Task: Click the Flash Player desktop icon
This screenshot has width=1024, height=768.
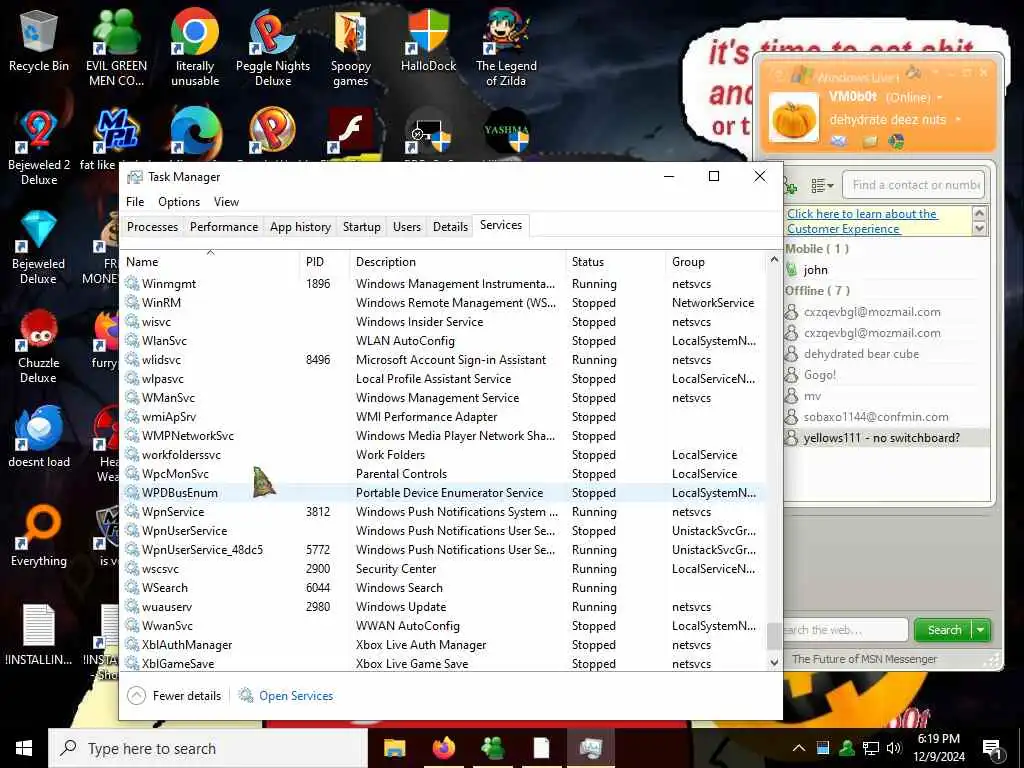Action: coord(350,131)
